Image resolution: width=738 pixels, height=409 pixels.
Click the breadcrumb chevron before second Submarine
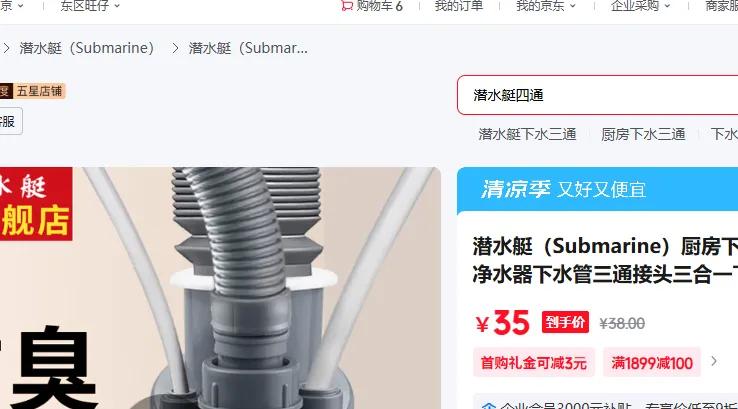coord(175,48)
